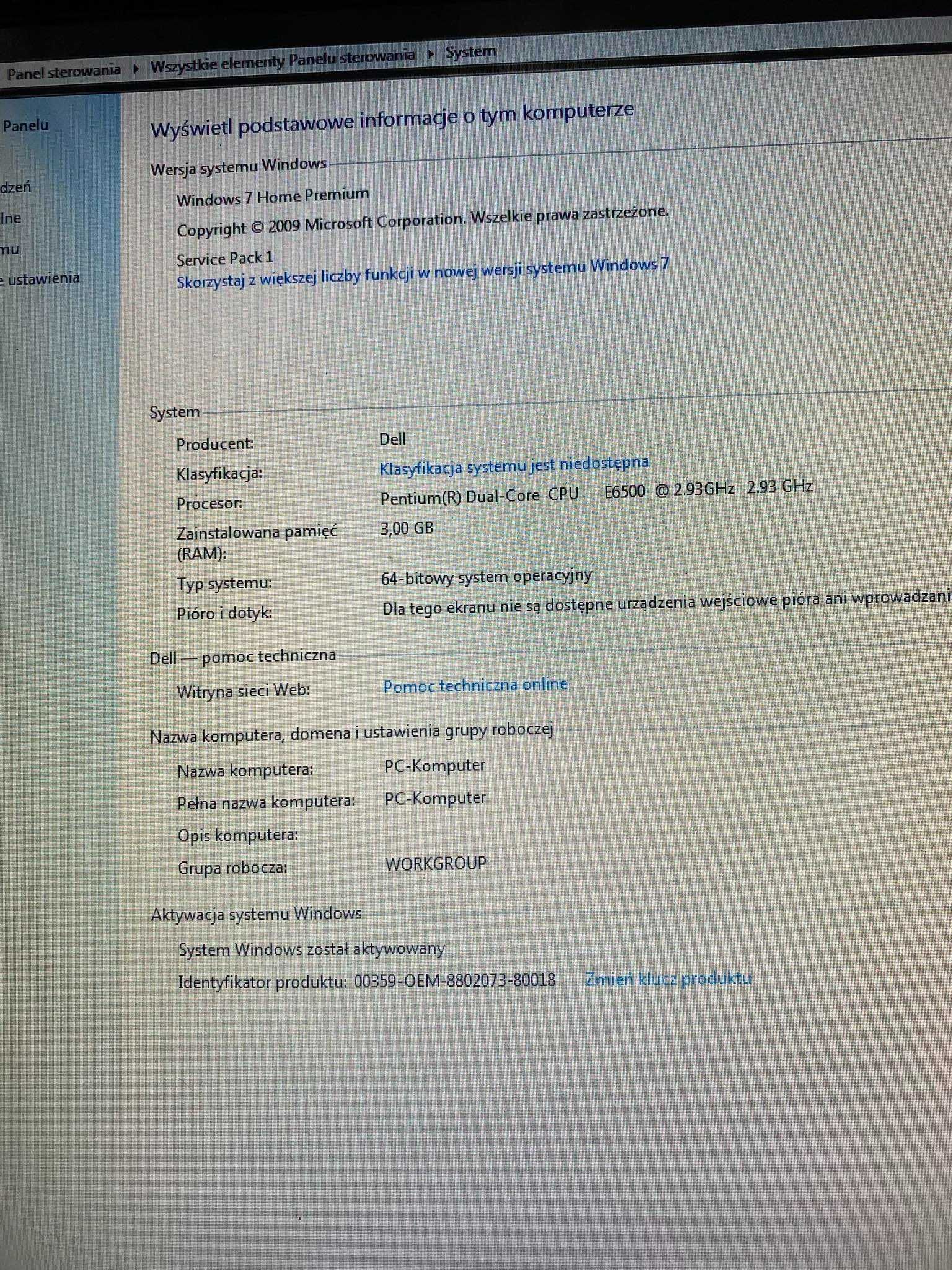The image size is (952, 1270).
Task: Select the 'PC-Komputer' value beside 'Nazwa komputera'
Action: coord(434,766)
